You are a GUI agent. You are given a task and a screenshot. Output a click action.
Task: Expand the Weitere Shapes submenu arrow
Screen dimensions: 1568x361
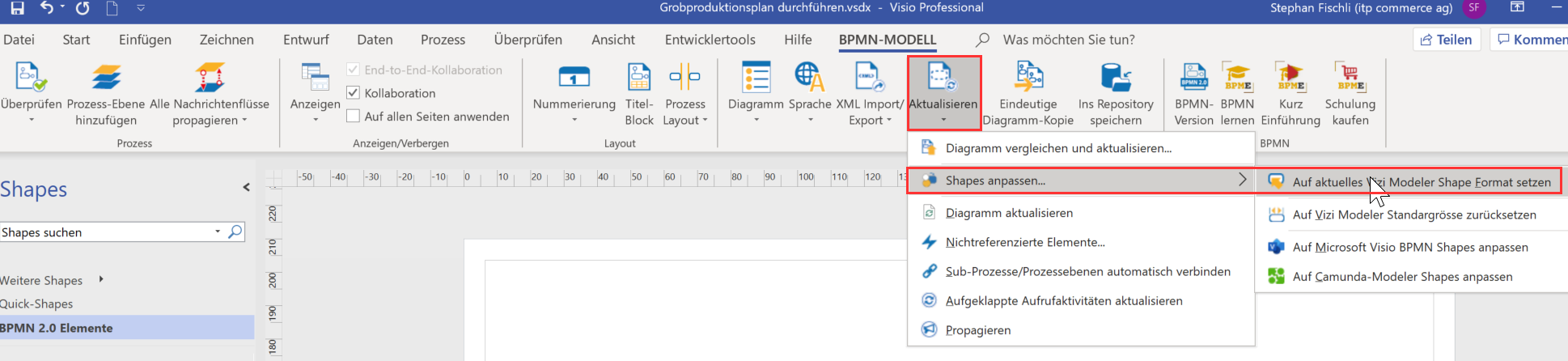pos(101,279)
